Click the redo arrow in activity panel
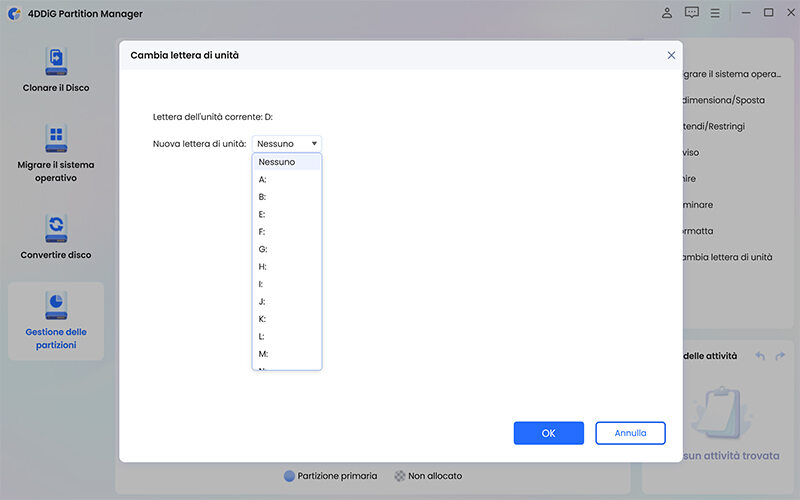Screen dimensions: 800x500 pyautogui.click(x=780, y=356)
